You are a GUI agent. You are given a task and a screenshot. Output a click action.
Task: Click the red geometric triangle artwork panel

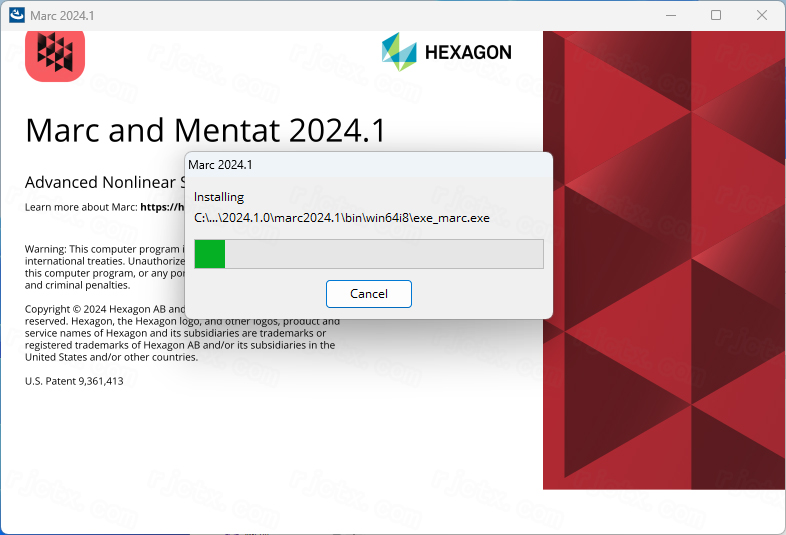coord(664,260)
